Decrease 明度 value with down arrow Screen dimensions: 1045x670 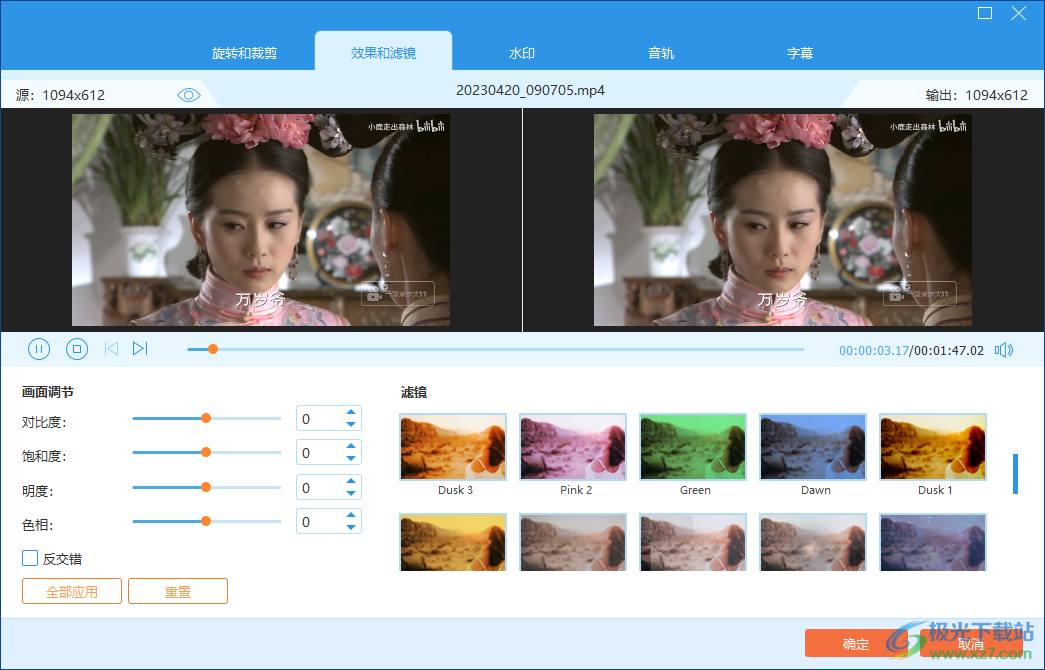[x=351, y=493]
